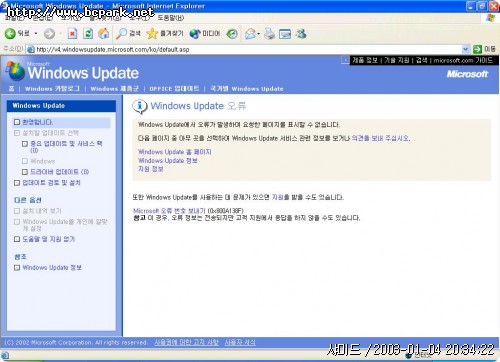Click the 의견을 보내 주십시오 link
The image size is (500, 362).
click(x=380, y=138)
